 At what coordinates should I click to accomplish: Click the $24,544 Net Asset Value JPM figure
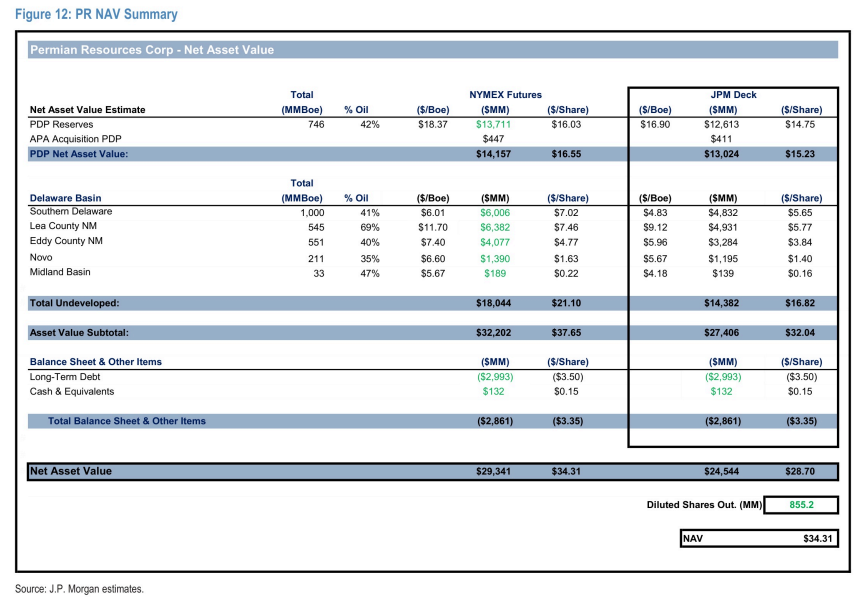721,472
